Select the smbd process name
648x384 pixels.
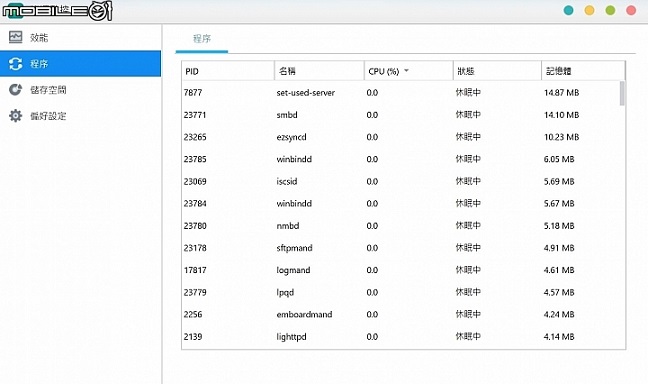[287, 115]
